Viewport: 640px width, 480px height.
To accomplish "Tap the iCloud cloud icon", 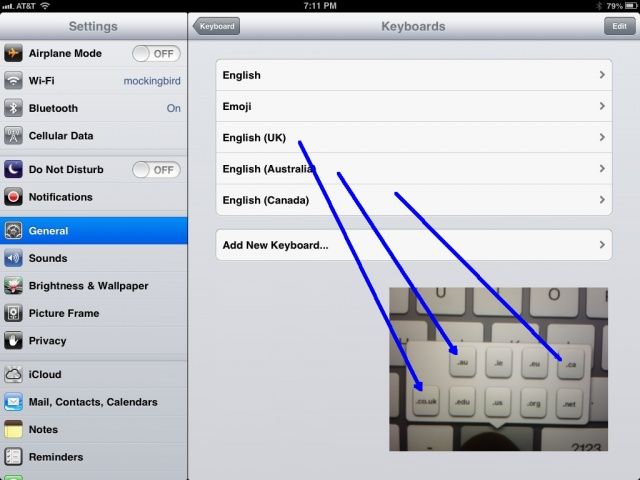I will pyautogui.click(x=14, y=375).
